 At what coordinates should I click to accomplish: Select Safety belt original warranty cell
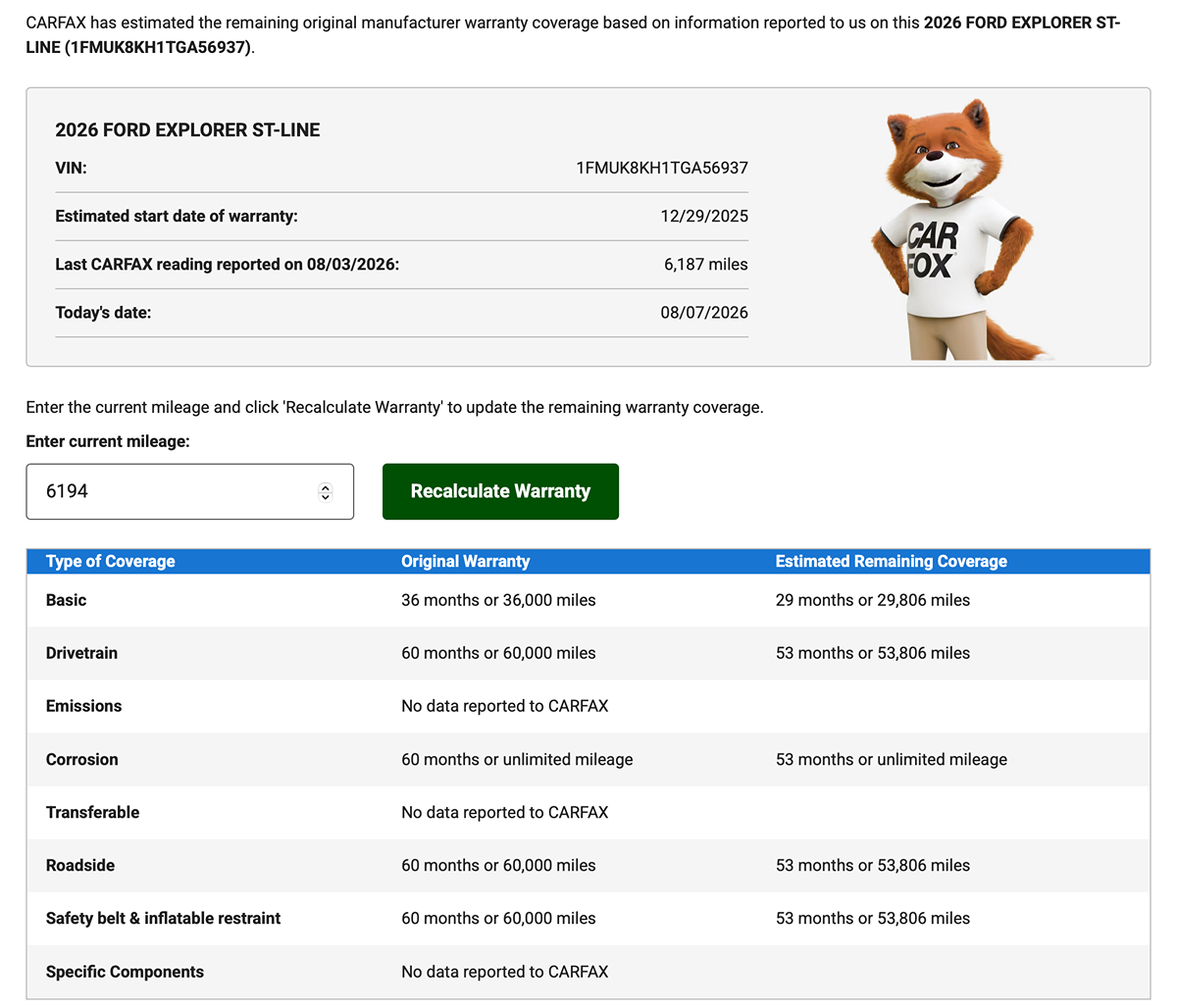498,918
